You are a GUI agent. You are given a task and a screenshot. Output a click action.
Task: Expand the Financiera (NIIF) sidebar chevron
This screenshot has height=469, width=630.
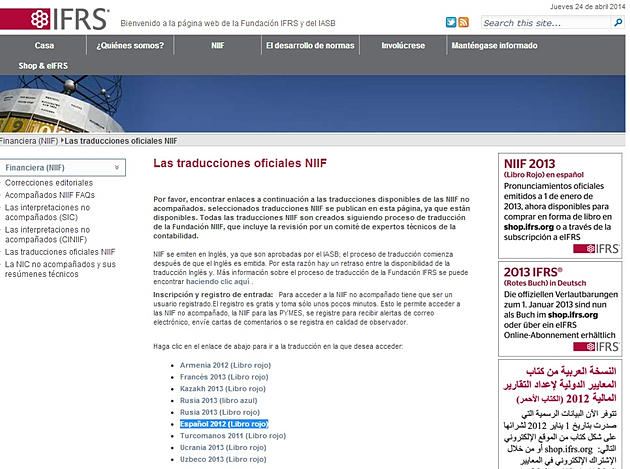(x=117, y=167)
